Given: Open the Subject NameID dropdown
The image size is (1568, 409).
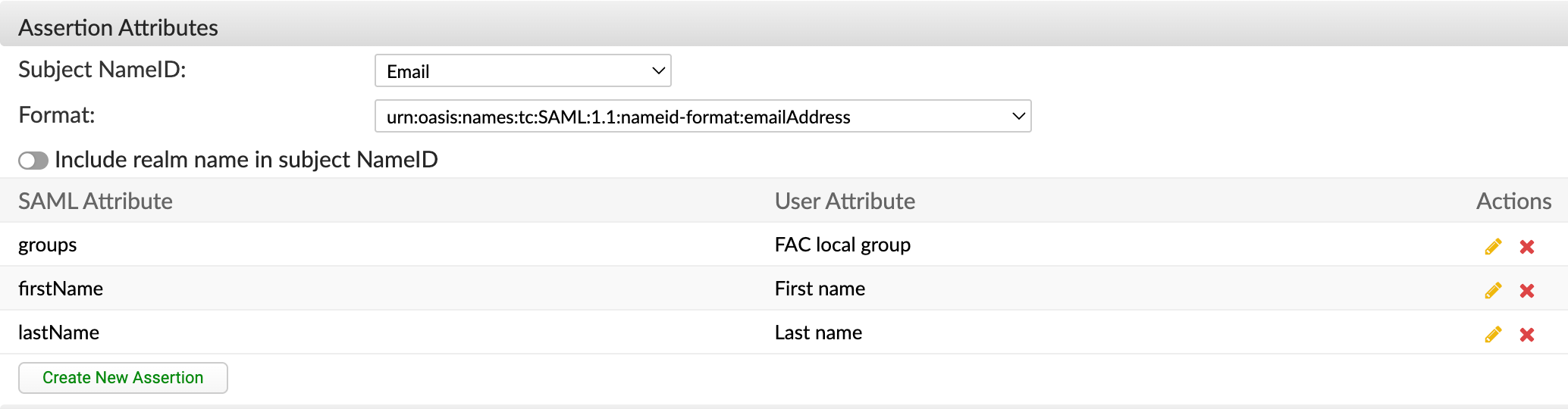Looking at the screenshot, I should coord(522,71).
